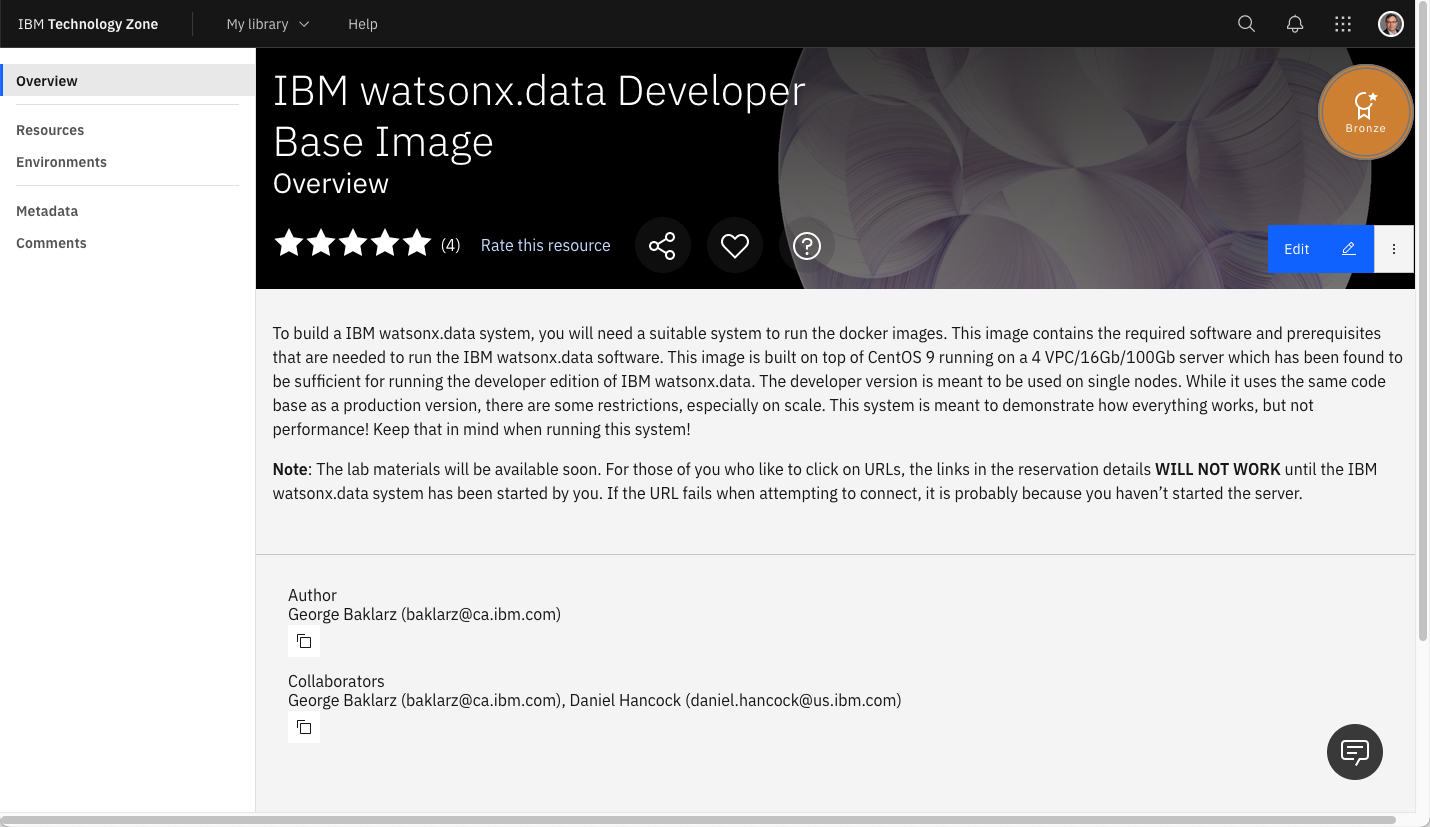
Task: Click the first rating star
Action: (289, 243)
